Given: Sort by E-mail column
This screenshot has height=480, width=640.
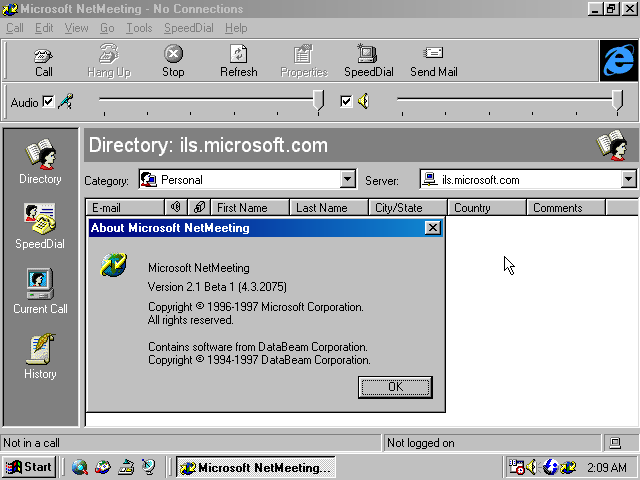Looking at the screenshot, I should (x=125, y=207).
